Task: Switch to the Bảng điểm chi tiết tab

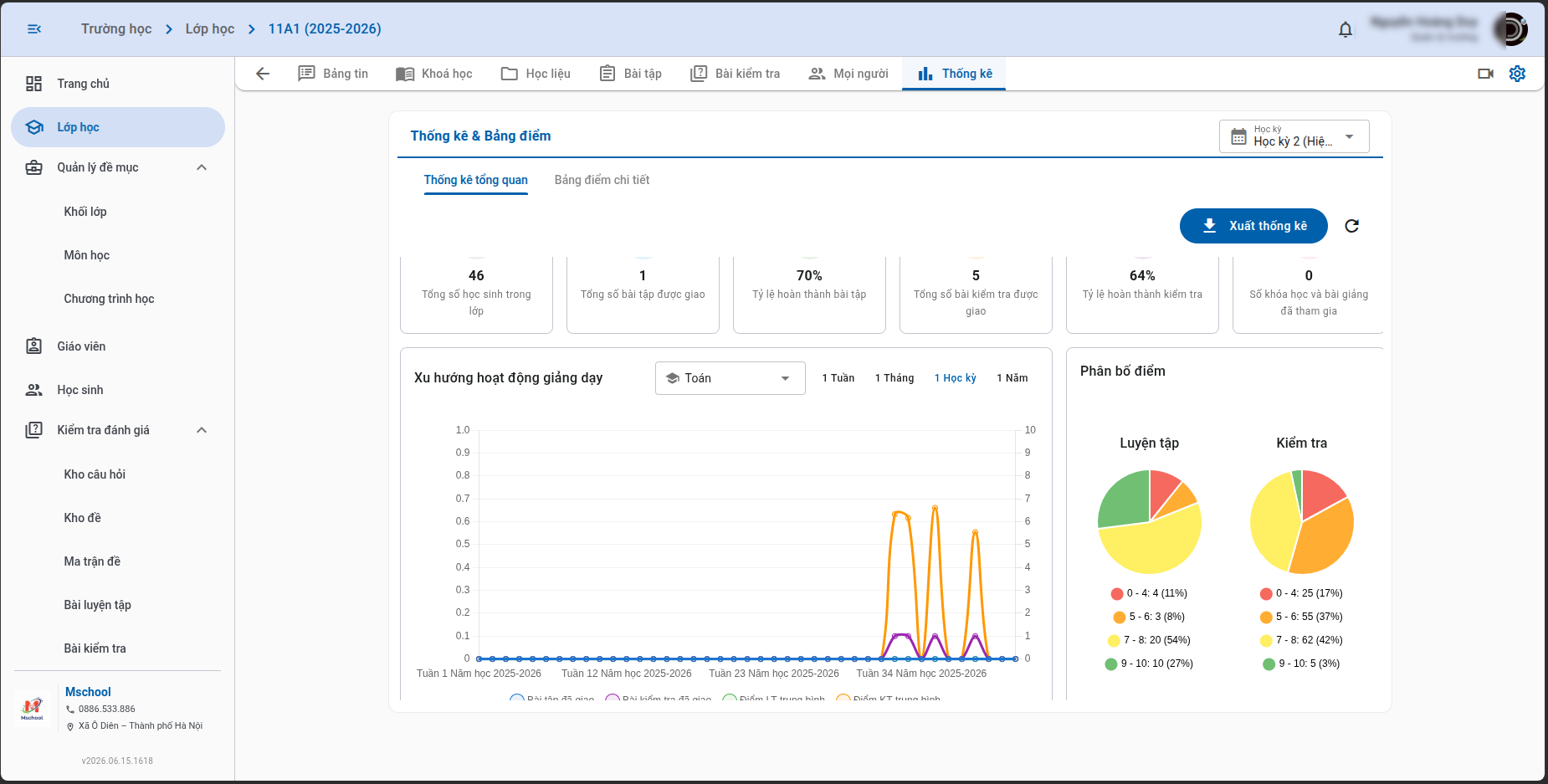Action: click(x=602, y=180)
